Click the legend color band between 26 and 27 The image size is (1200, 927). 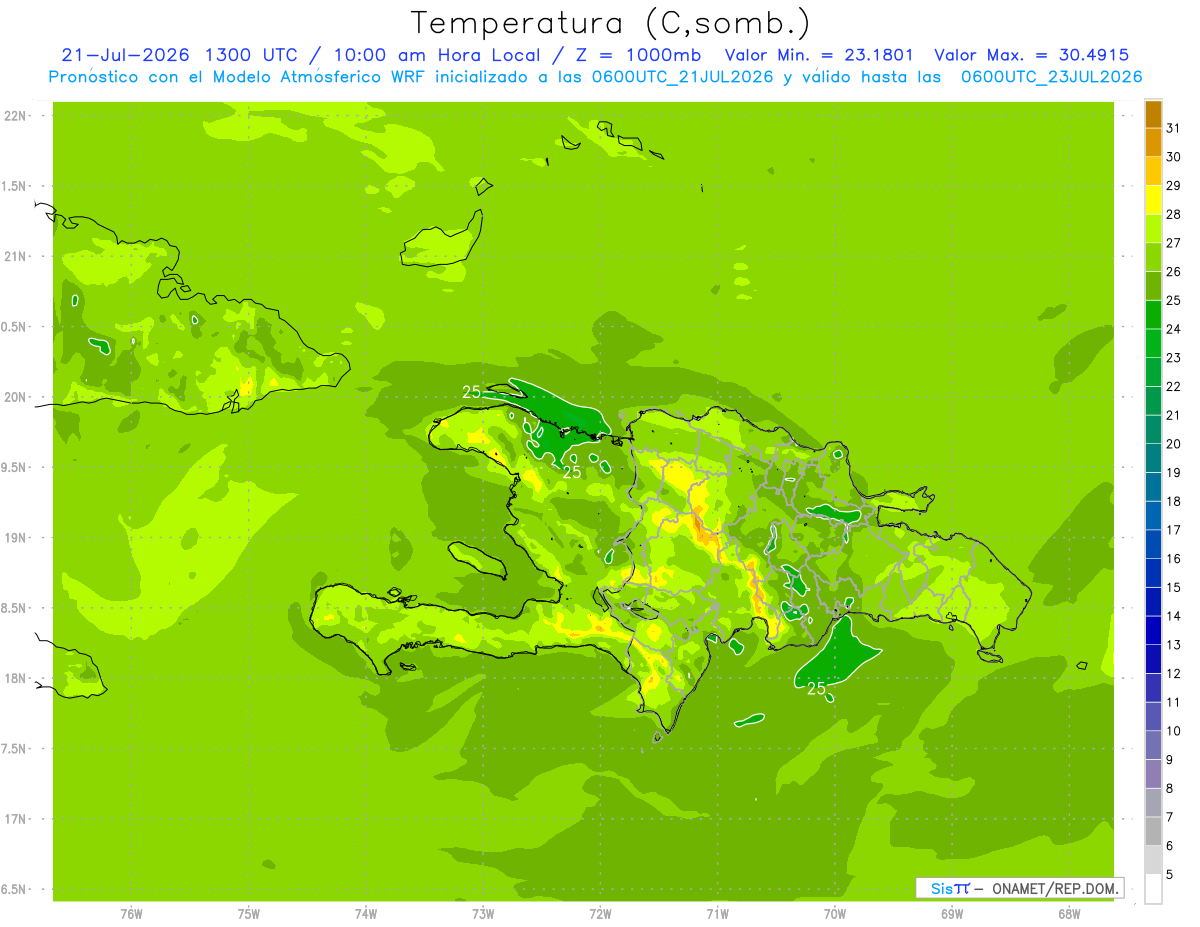coord(1153,259)
